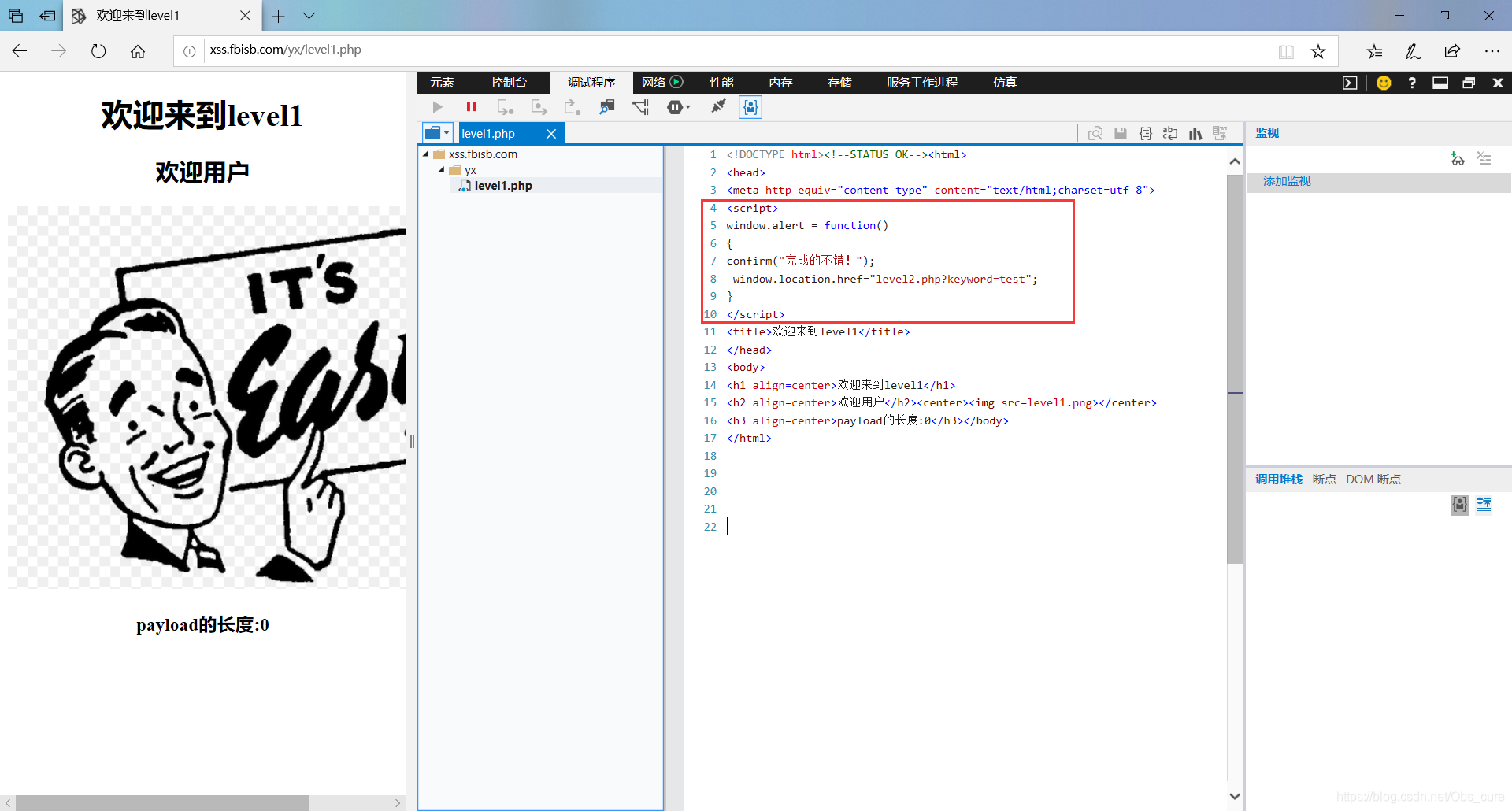This screenshot has height=811, width=1512.
Task: Click the pretty print braces icon
Action: click(1145, 134)
